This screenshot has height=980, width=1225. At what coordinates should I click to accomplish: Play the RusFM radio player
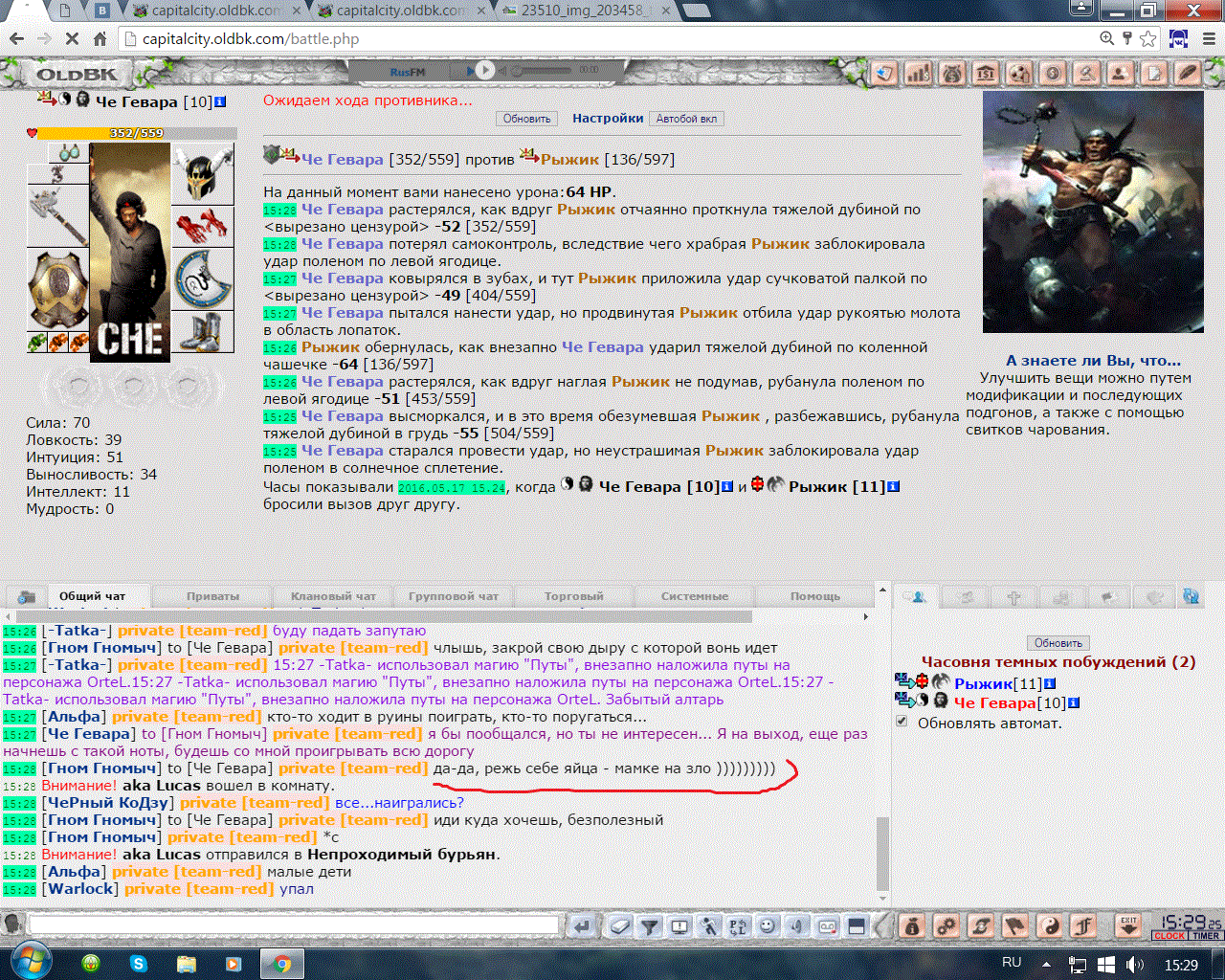(x=485, y=70)
